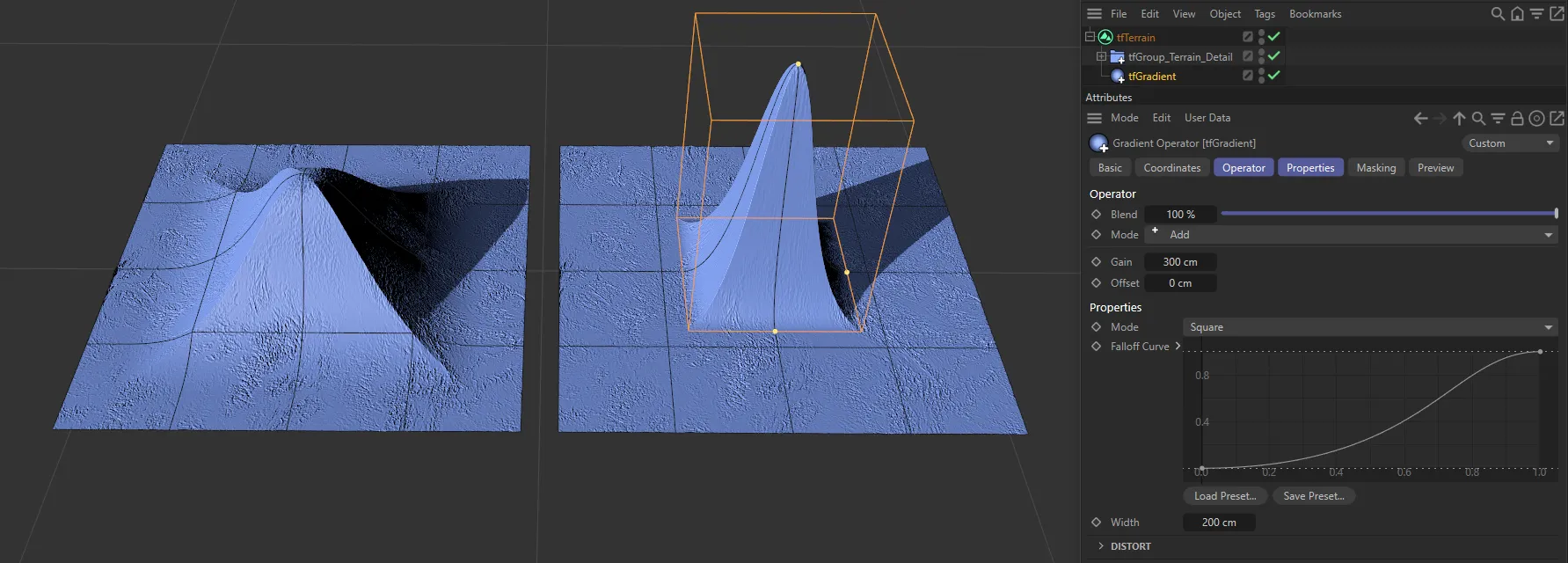Open the Operator Mode Add dropdown
Screen dimensions: 1568x563
[1351, 235]
